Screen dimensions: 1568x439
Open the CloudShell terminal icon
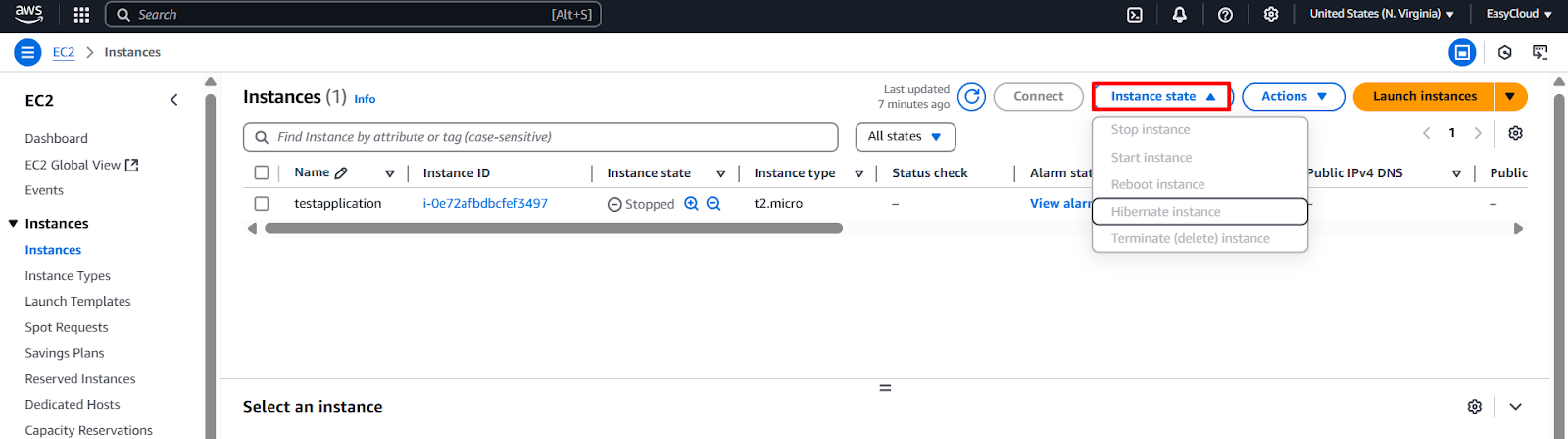click(x=1135, y=15)
